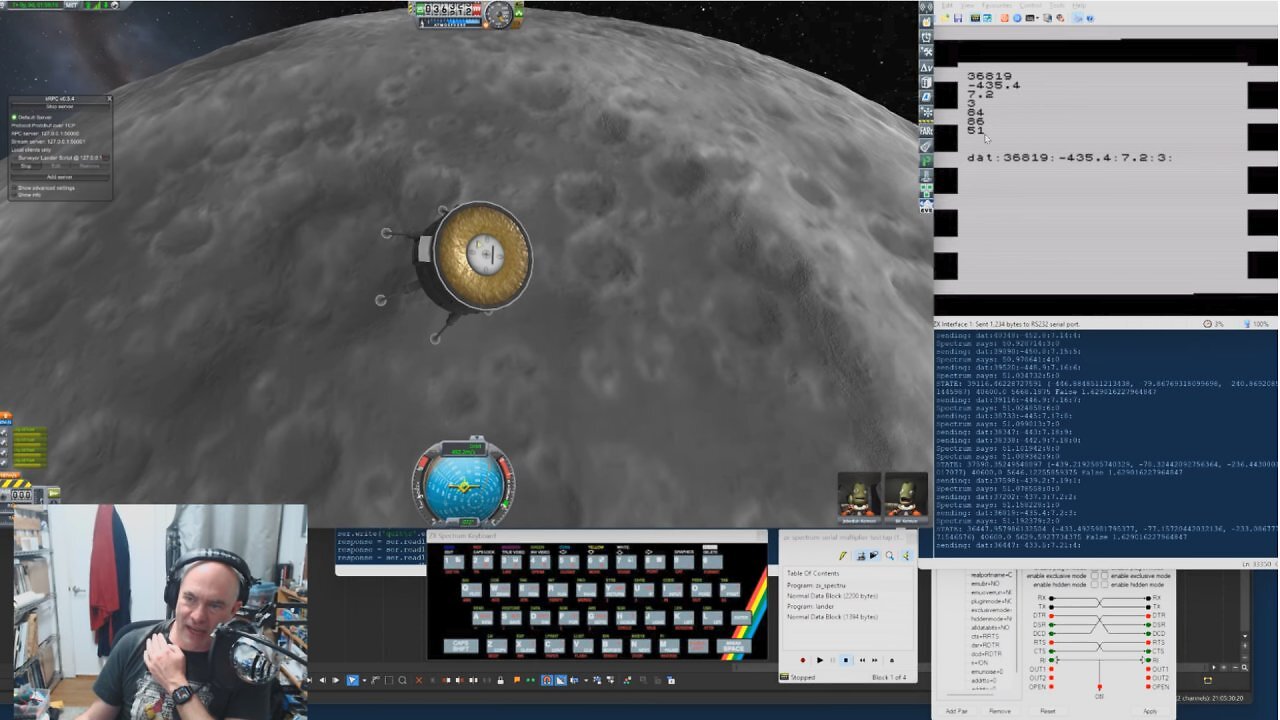This screenshot has width=1280, height=720.
Task: Click Add Pair in serial port window
Action: pyautogui.click(x=957, y=711)
